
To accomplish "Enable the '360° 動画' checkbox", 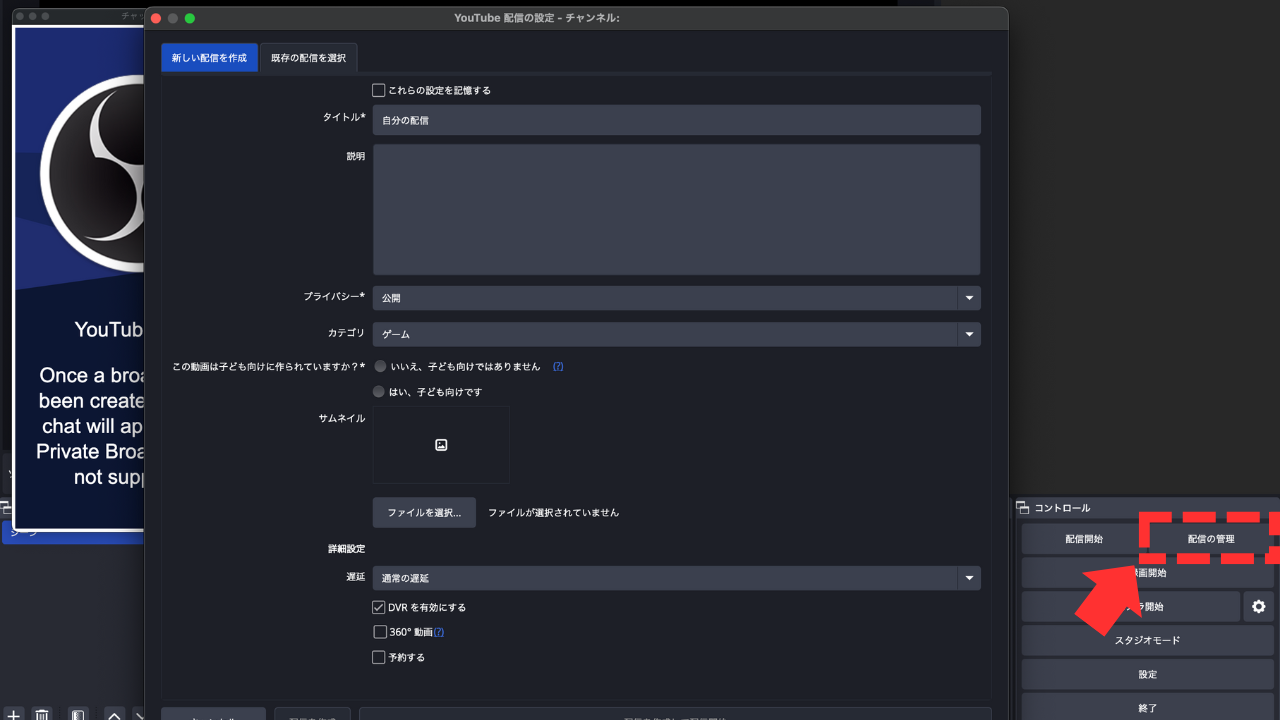I will tap(379, 632).
